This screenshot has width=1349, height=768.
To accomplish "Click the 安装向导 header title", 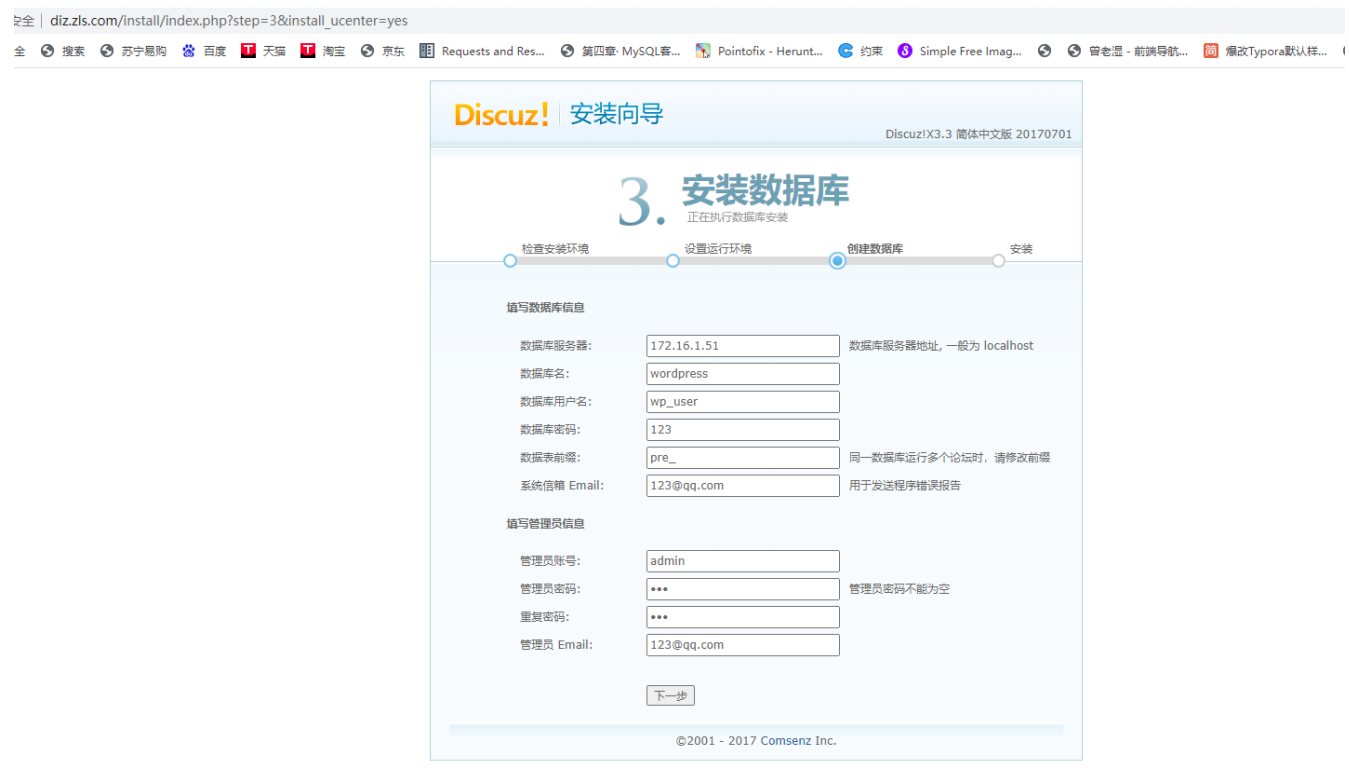I will pos(617,114).
